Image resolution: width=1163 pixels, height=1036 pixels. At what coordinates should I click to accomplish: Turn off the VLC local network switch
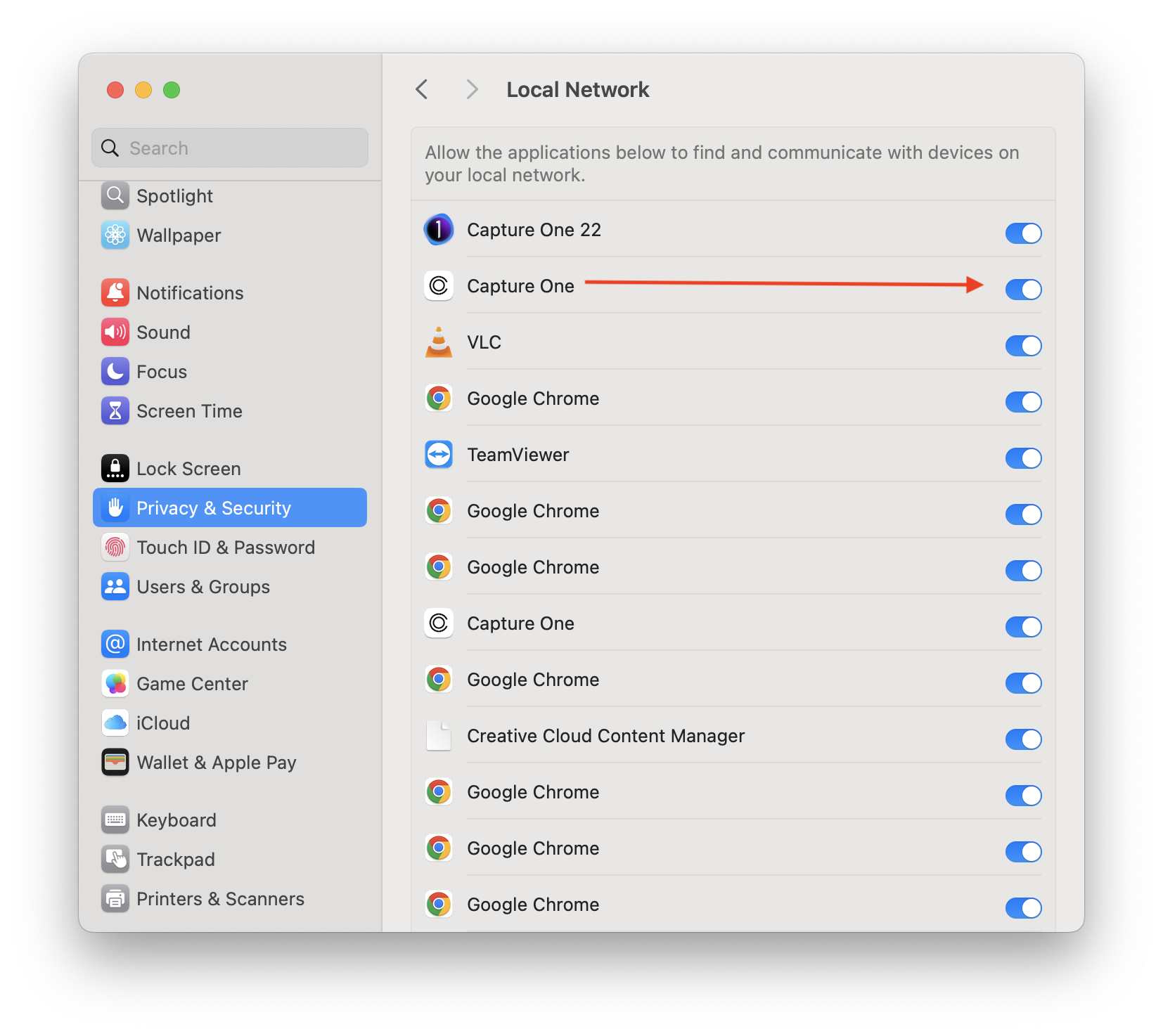(x=1023, y=345)
